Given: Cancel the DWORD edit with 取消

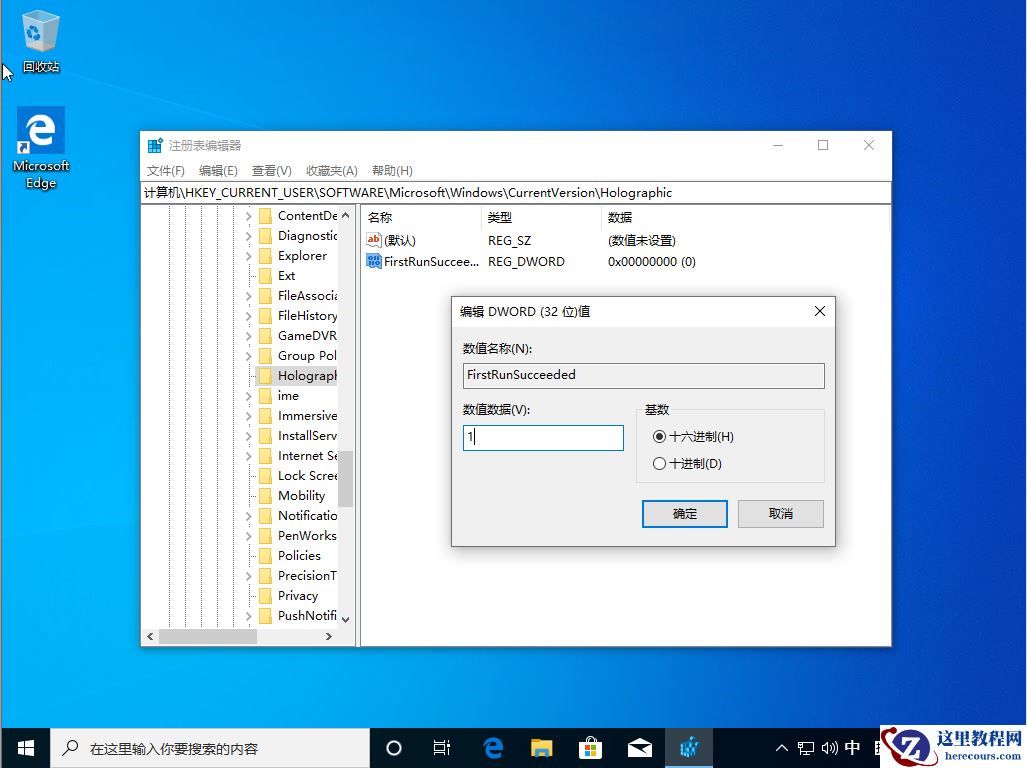Looking at the screenshot, I should coord(780,513).
